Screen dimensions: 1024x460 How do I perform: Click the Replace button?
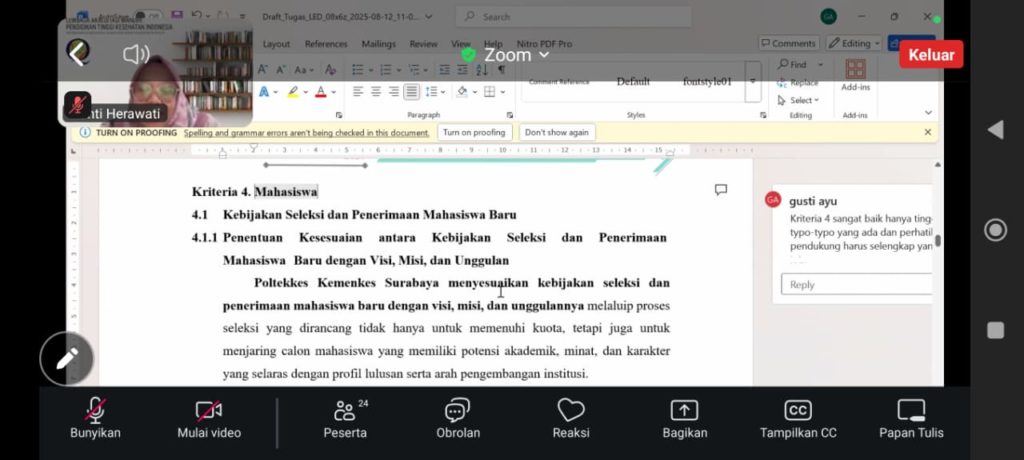click(797, 83)
